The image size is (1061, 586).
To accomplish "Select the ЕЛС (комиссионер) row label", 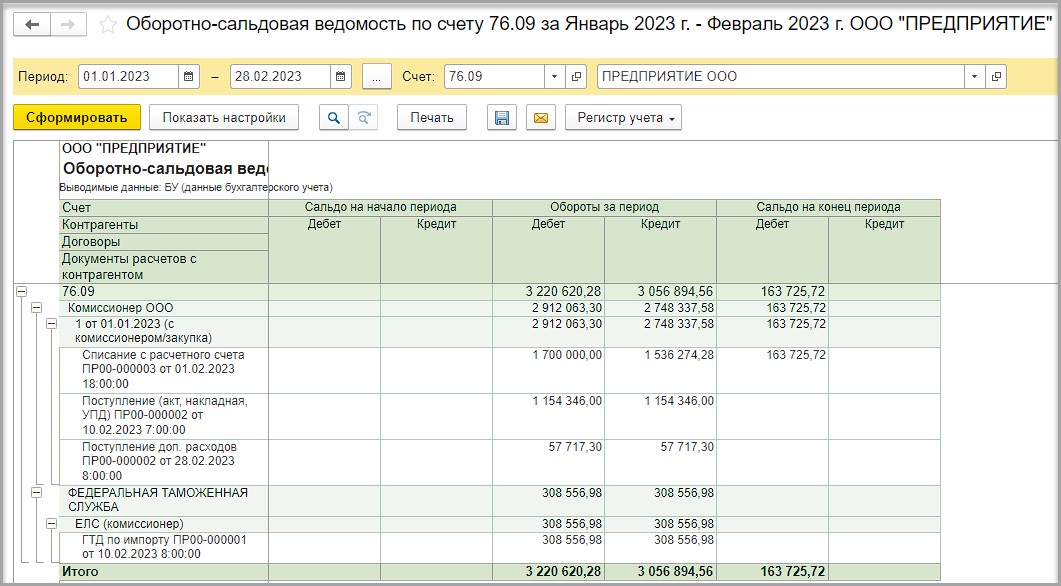I will pyautogui.click(x=129, y=524).
